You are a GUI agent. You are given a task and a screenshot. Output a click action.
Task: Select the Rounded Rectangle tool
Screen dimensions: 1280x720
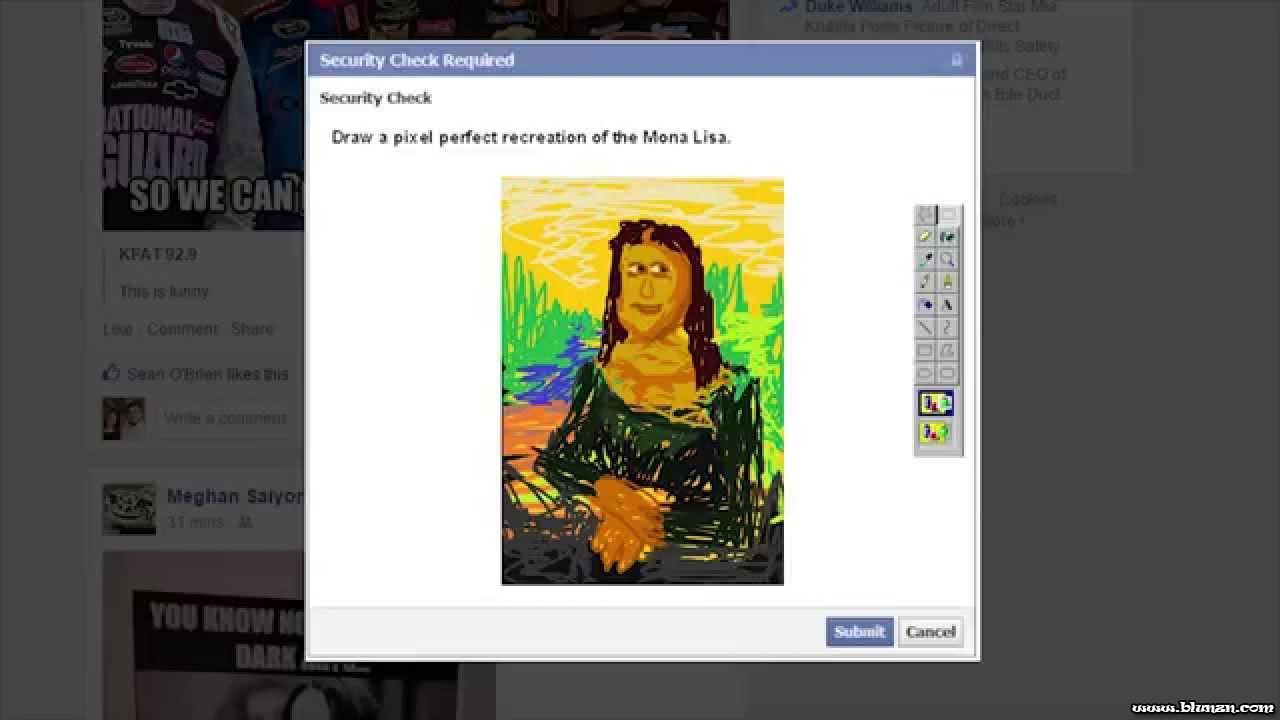pyautogui.click(x=948, y=373)
